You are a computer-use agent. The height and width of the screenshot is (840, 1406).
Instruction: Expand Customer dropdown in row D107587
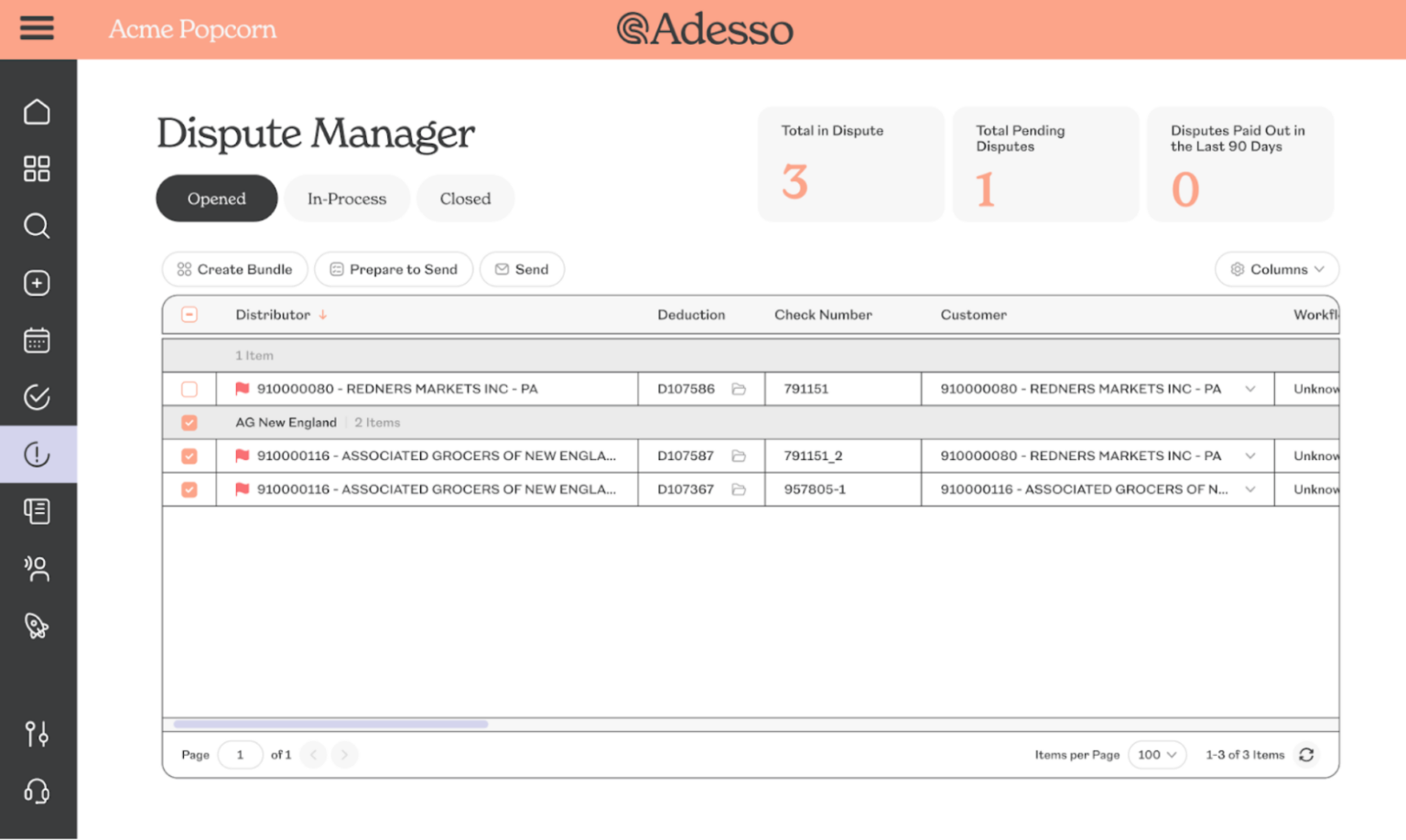click(1250, 456)
